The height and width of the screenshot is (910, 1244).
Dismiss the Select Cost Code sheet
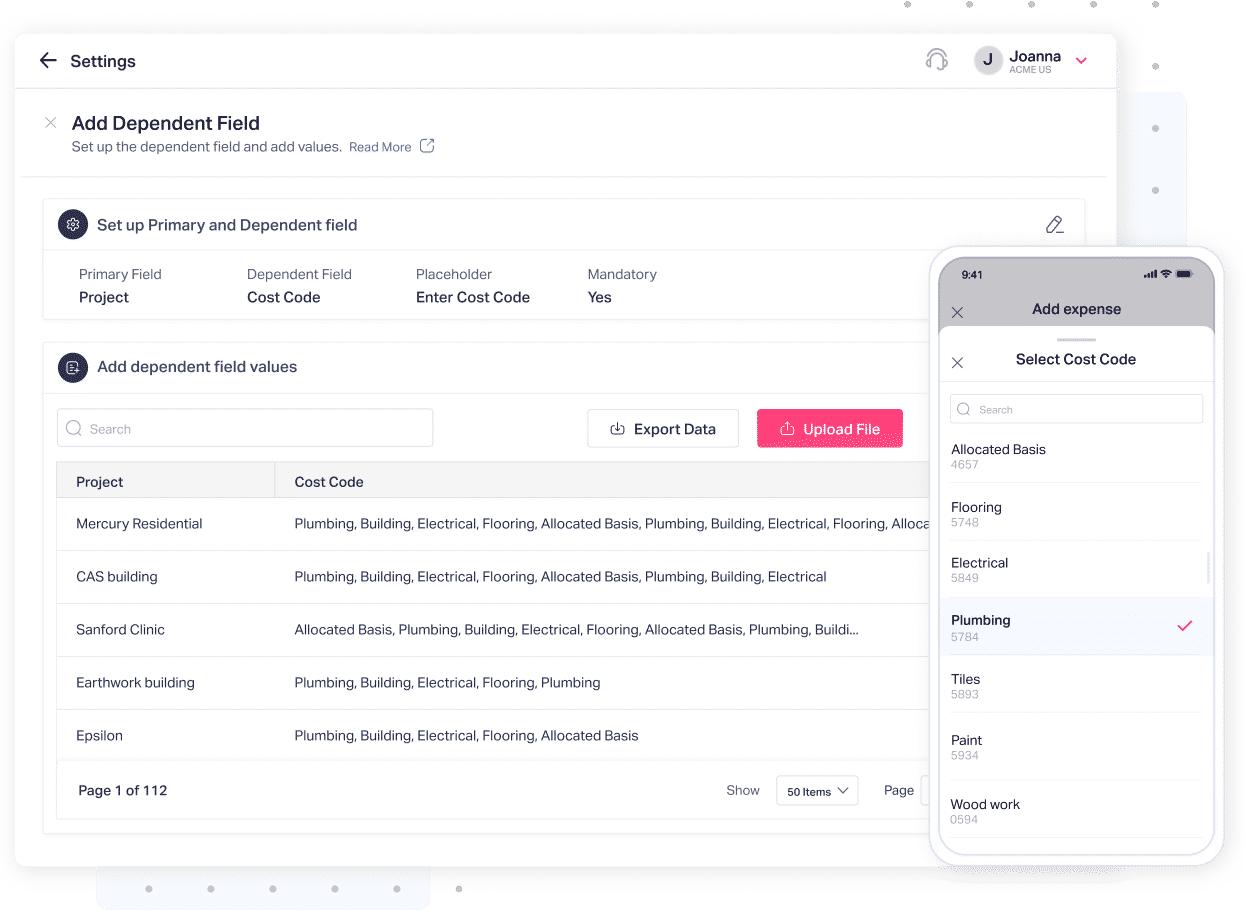point(958,362)
